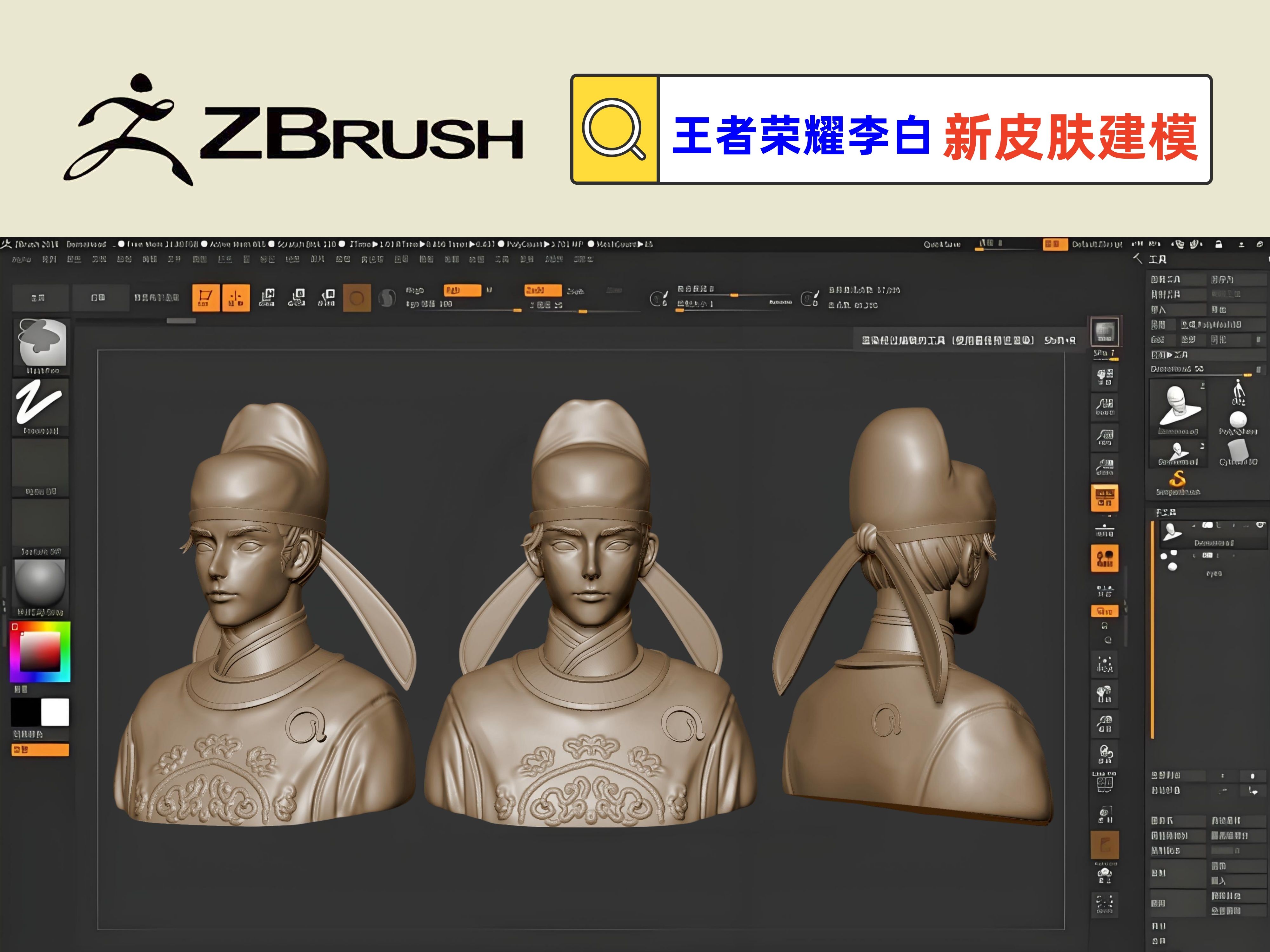Open the Brush menu next to Alpha
Viewport: 1270px width, 952px height.
tap(50, 259)
